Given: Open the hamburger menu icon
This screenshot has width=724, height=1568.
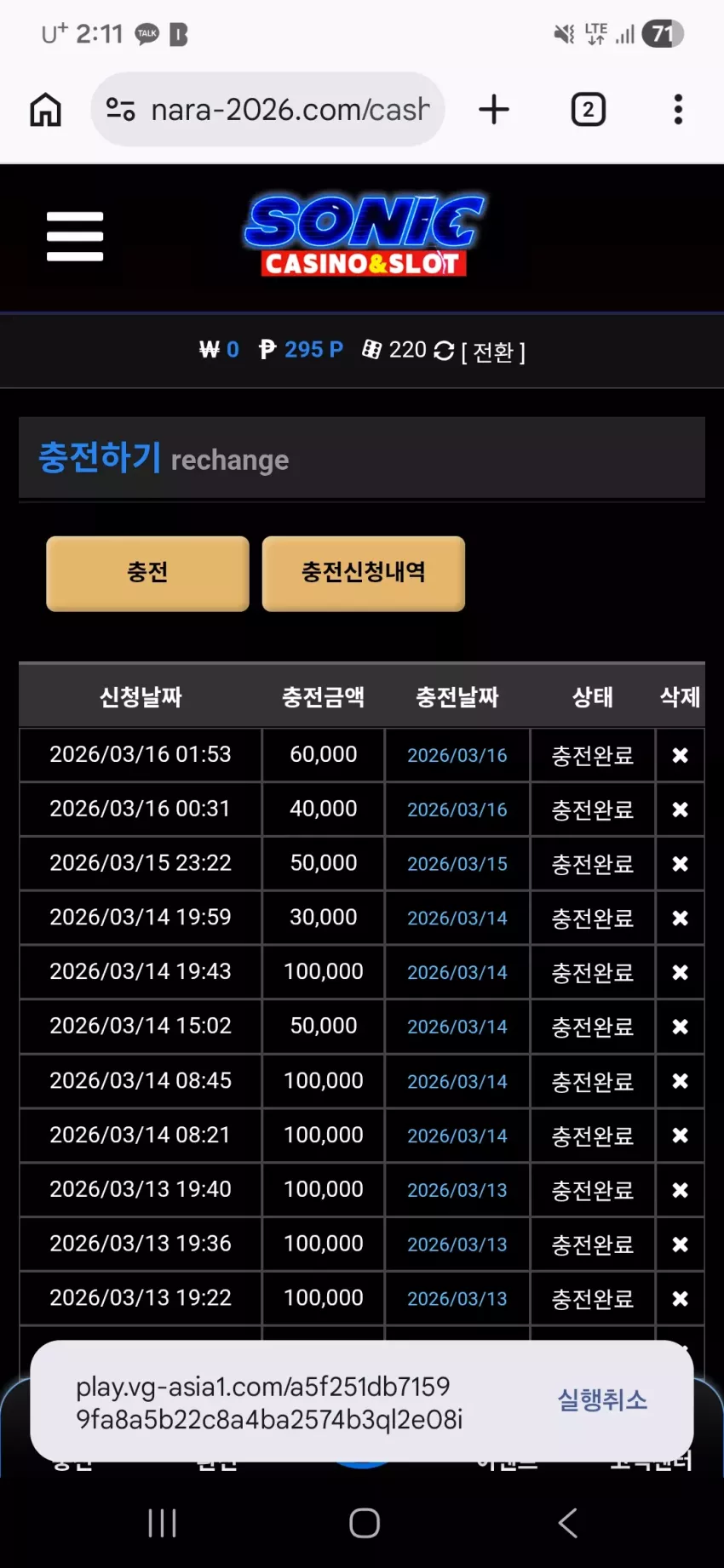Looking at the screenshot, I should pos(75,236).
